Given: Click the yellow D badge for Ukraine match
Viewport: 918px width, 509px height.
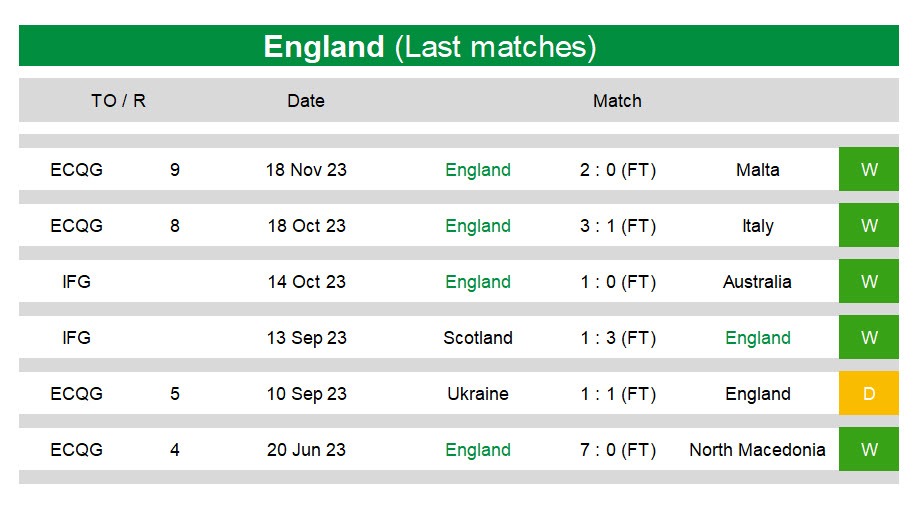Looking at the screenshot, I should (869, 394).
